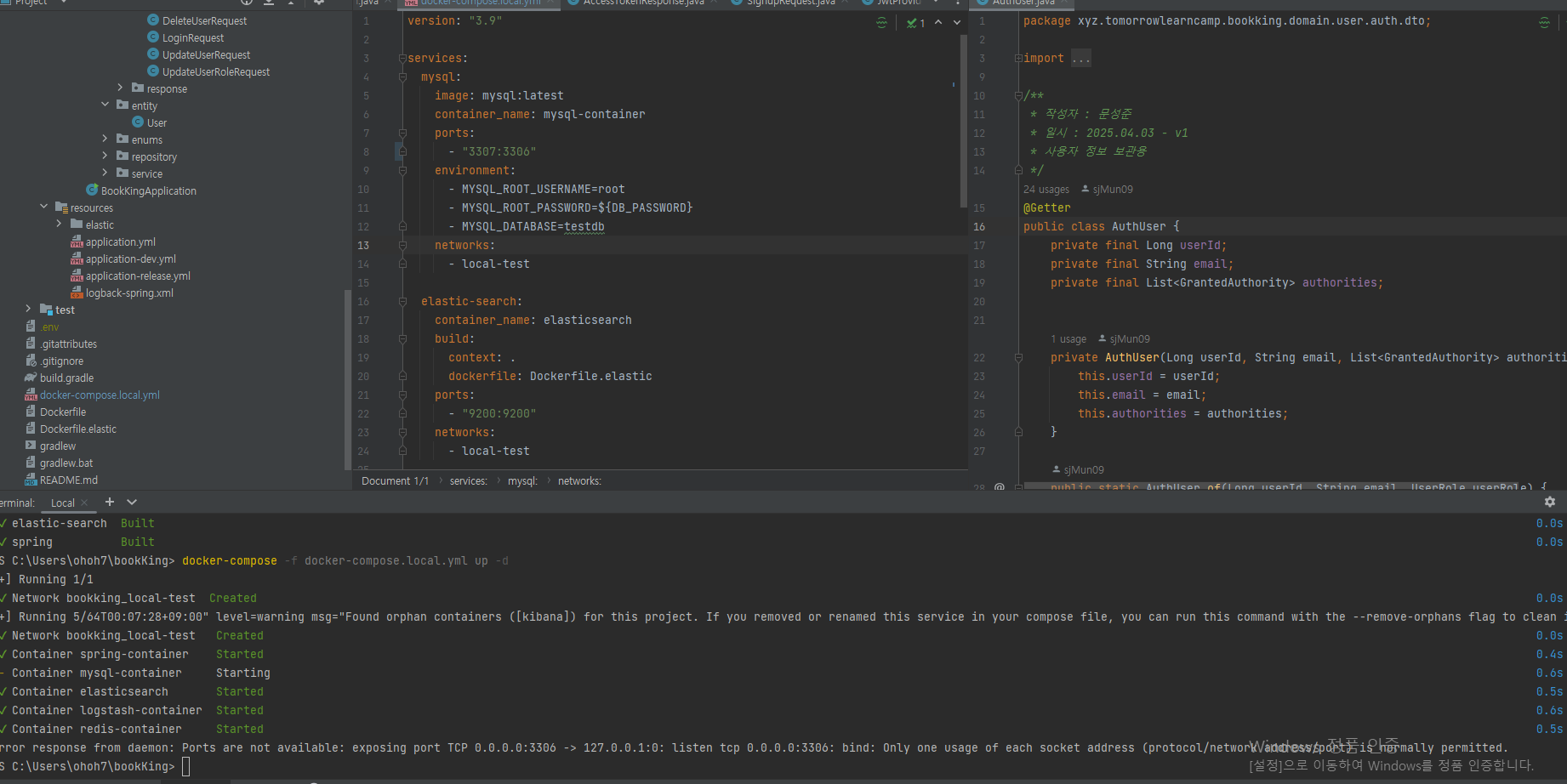Open the terminal sessions dropdown chevron
The width and height of the screenshot is (1567, 784).
click(132, 502)
